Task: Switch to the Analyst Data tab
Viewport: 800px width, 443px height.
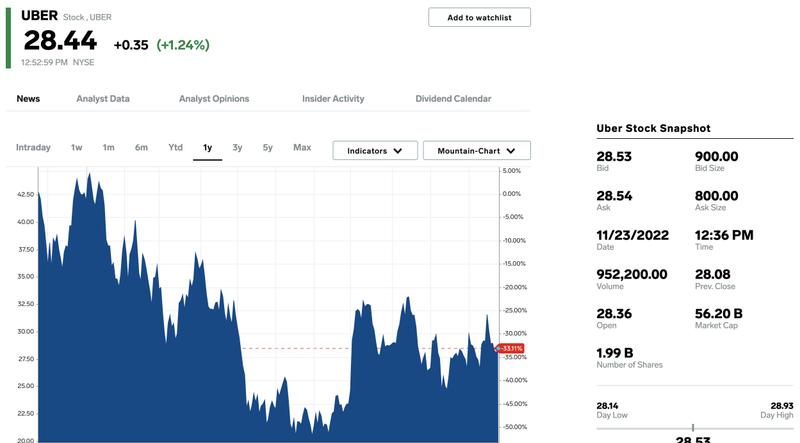Action: [103, 99]
